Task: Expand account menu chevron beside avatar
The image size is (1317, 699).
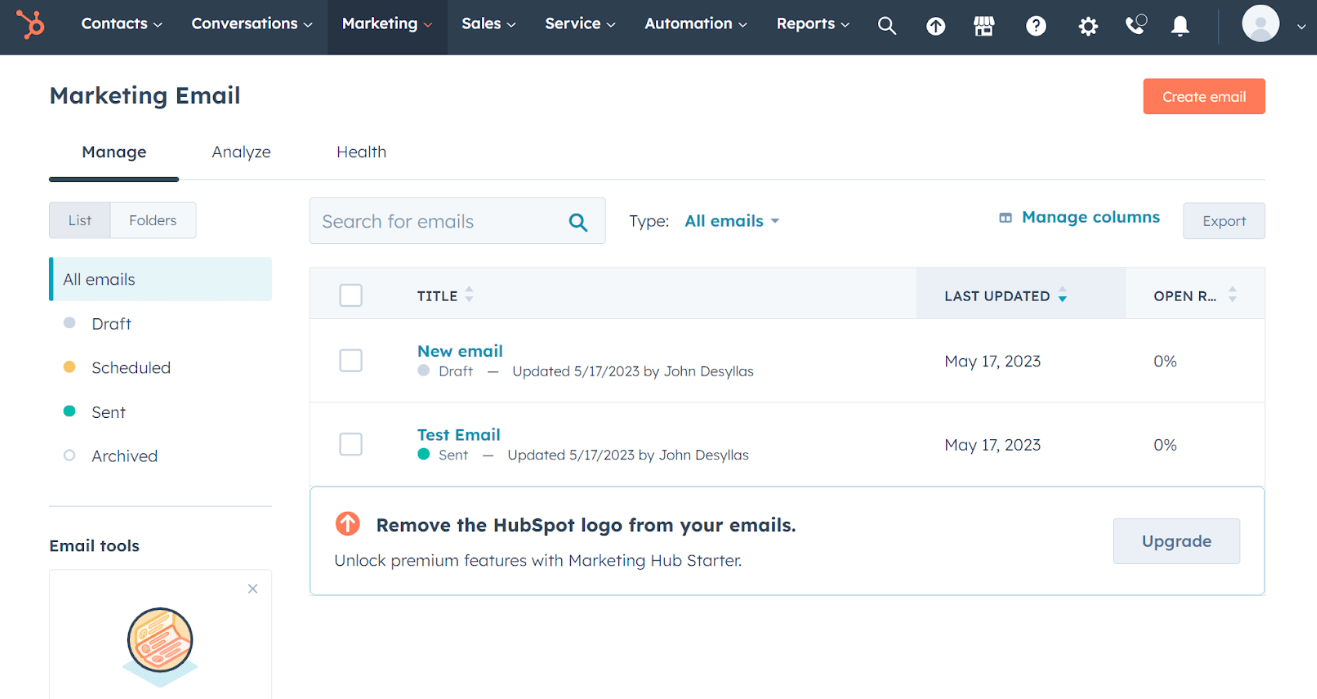Action: pyautogui.click(x=1301, y=27)
